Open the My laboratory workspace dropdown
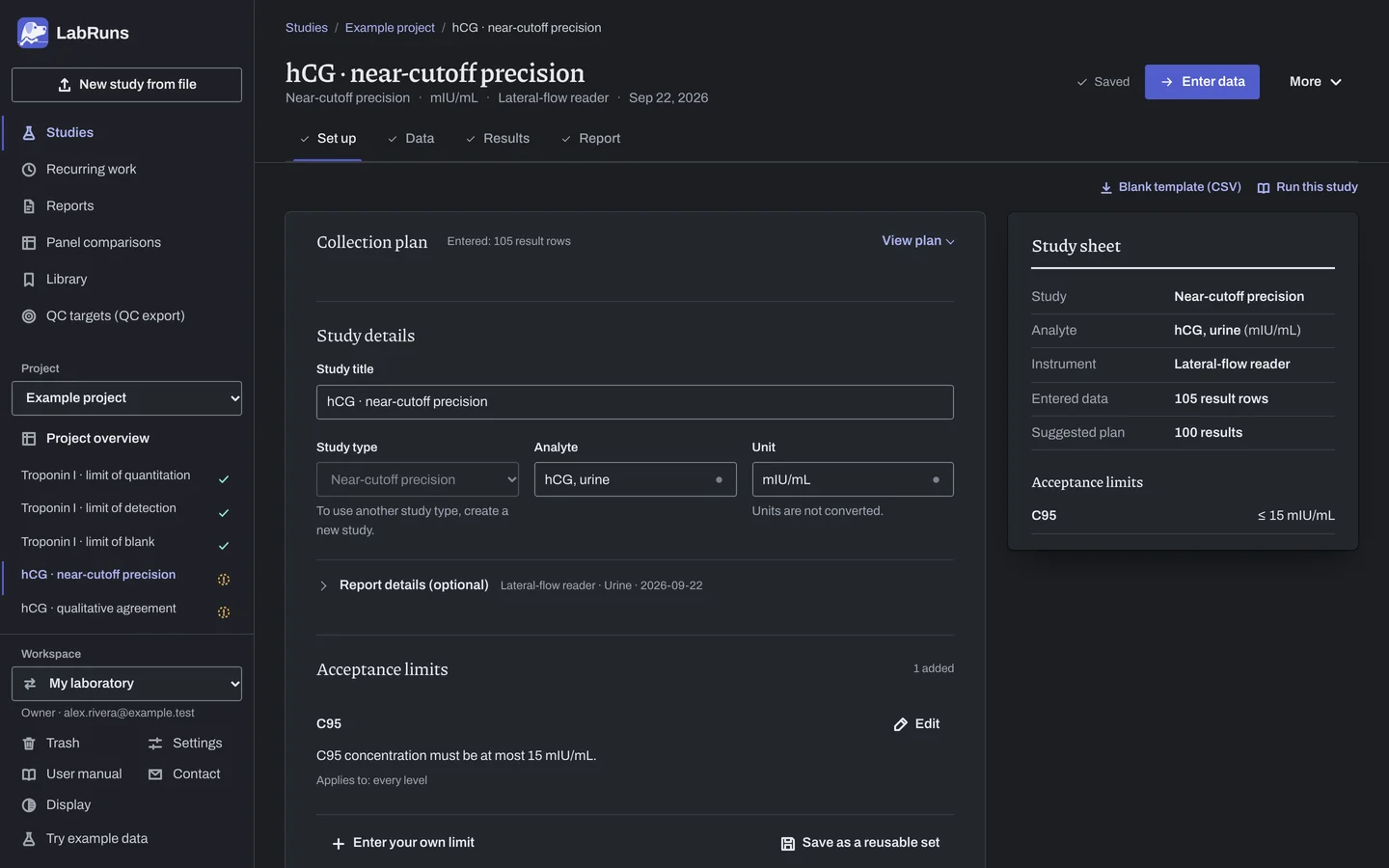The image size is (1389, 868). (126, 684)
